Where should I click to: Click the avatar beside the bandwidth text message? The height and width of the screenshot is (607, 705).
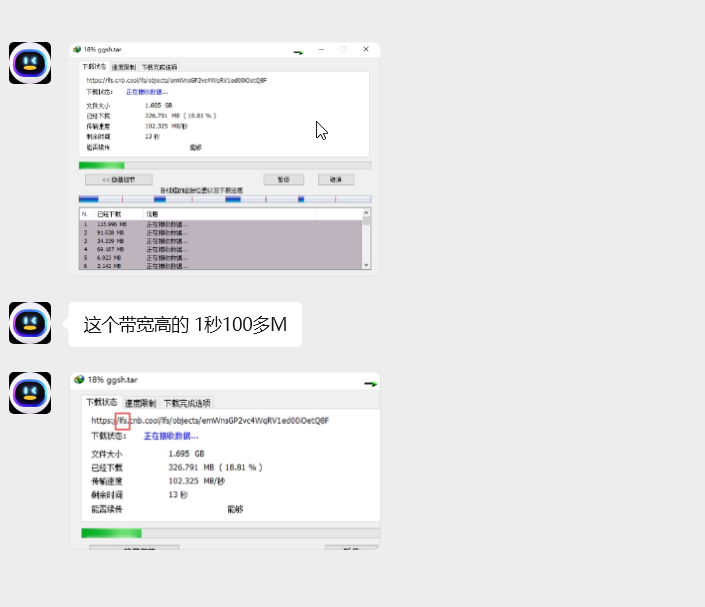click(30, 323)
